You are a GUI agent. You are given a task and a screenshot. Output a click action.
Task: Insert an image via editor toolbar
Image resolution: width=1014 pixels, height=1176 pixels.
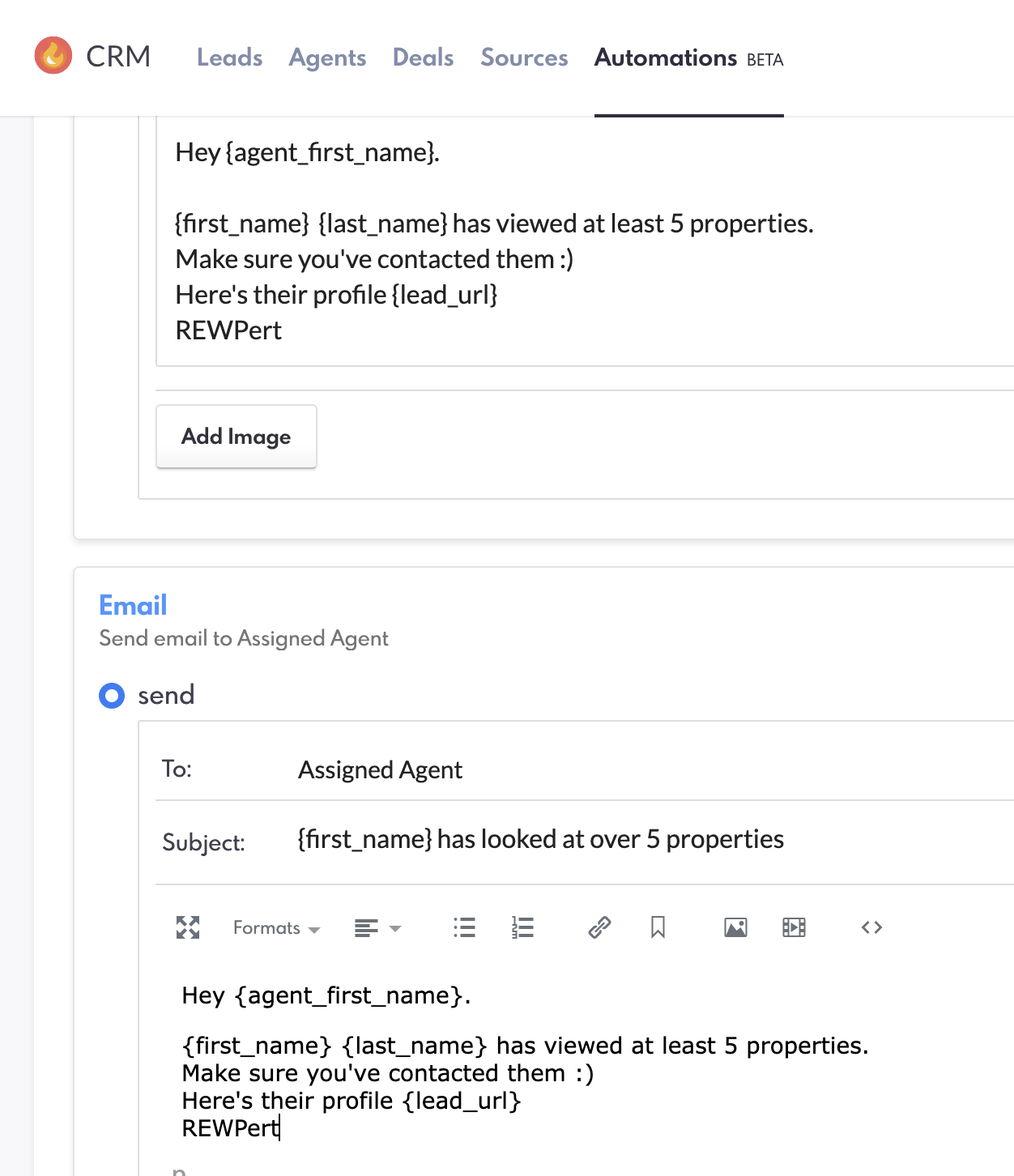point(735,927)
